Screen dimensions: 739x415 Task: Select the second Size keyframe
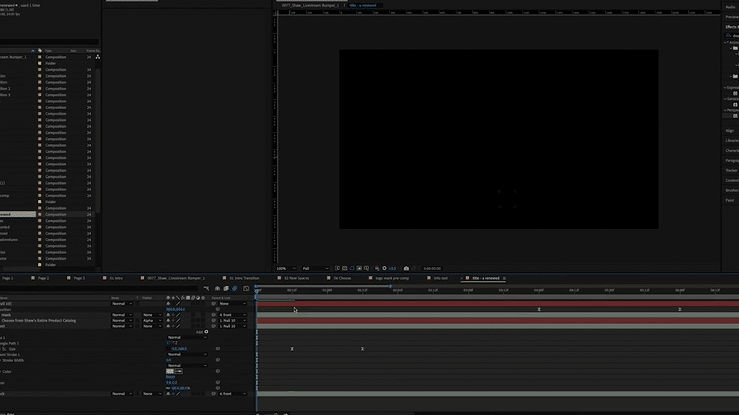(x=362, y=349)
